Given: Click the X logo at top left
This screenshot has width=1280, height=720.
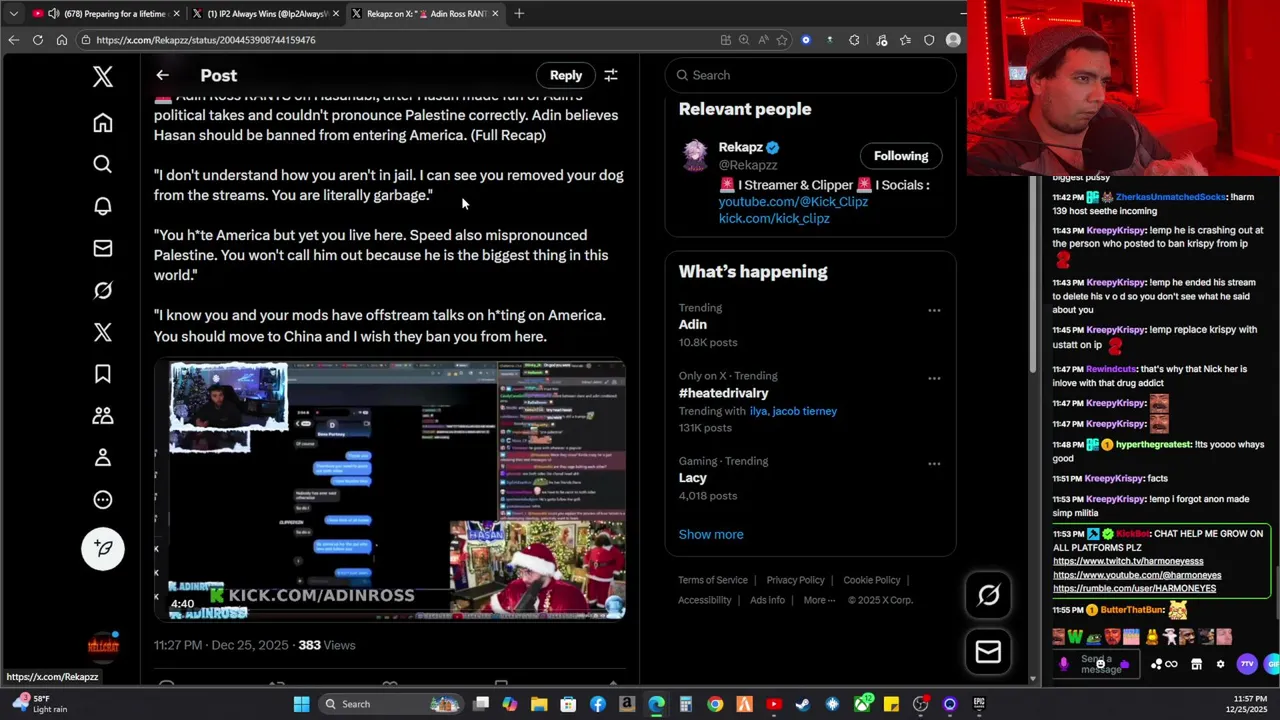Looking at the screenshot, I should click(103, 77).
